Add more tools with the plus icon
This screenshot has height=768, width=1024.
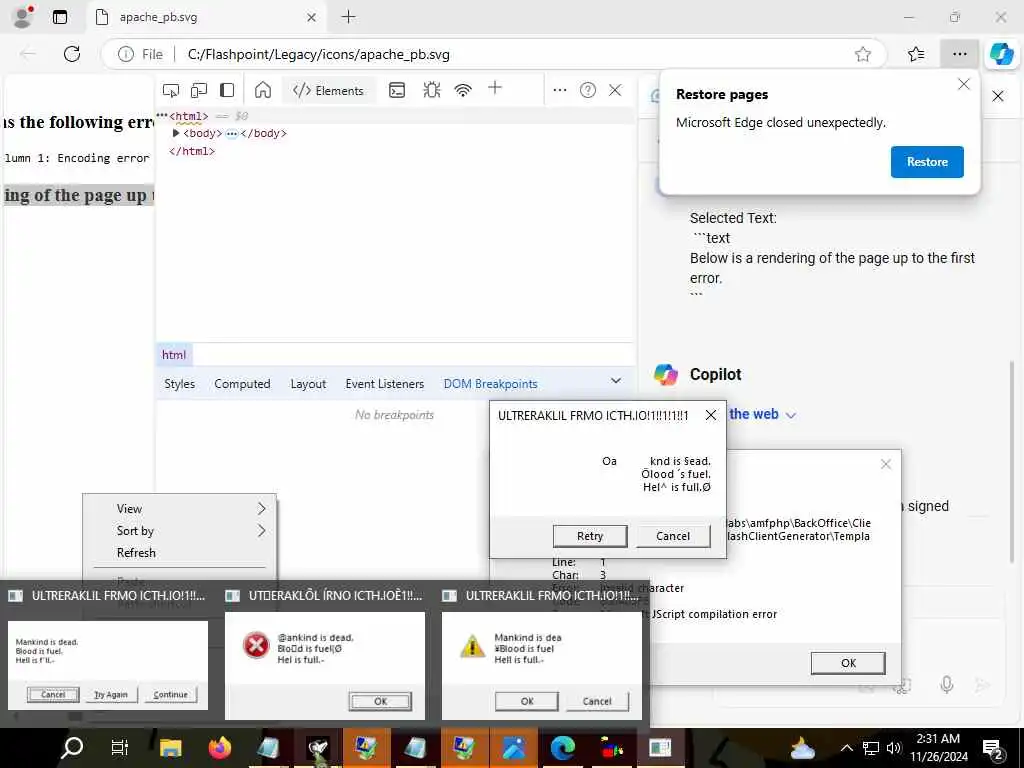pos(494,88)
